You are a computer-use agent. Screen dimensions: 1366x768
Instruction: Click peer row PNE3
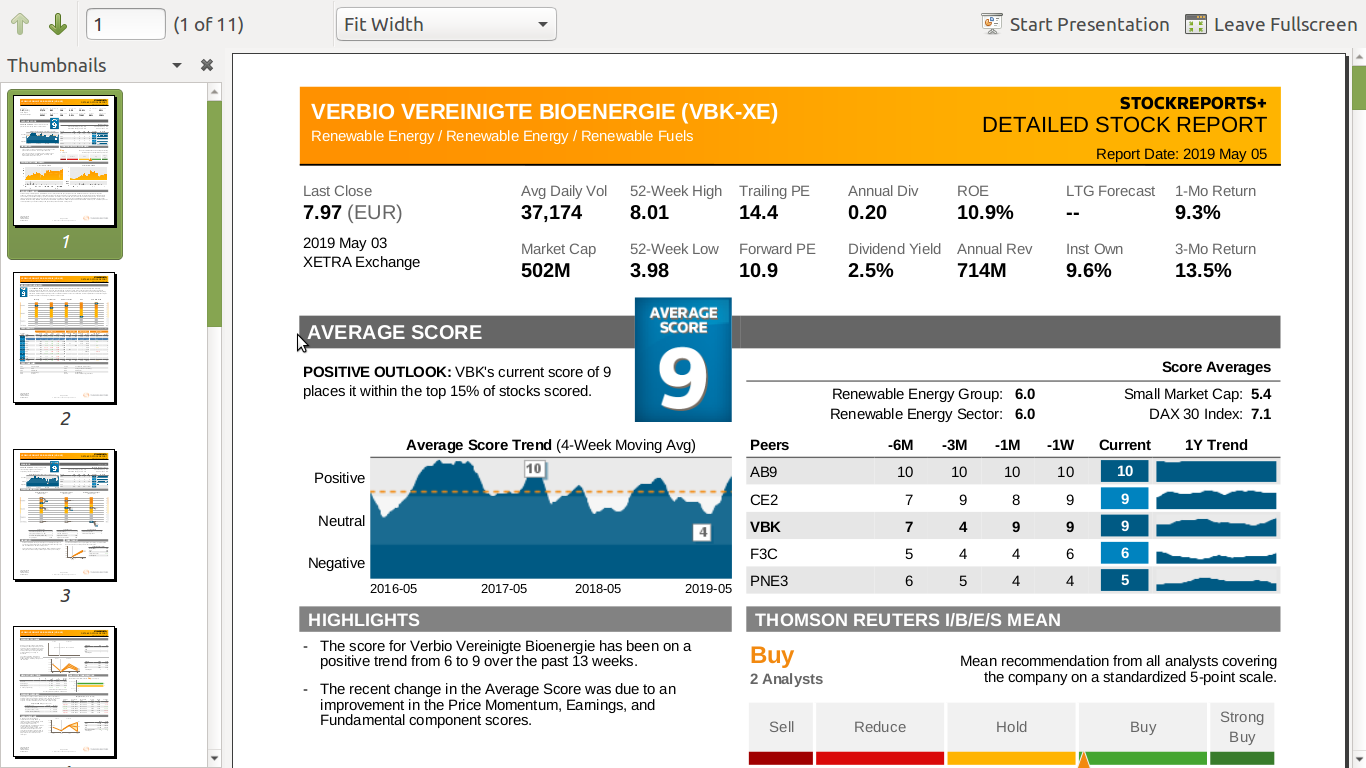[1013, 580]
